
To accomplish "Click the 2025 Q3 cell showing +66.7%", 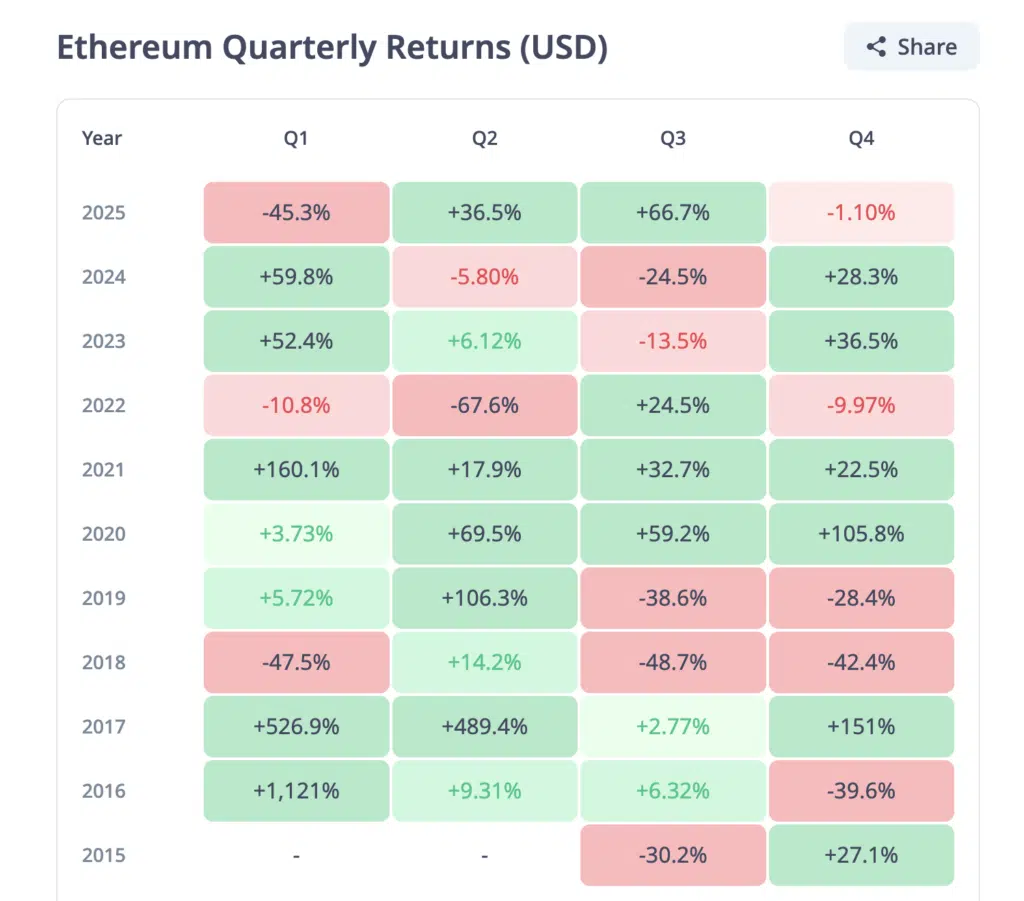I will point(673,213).
